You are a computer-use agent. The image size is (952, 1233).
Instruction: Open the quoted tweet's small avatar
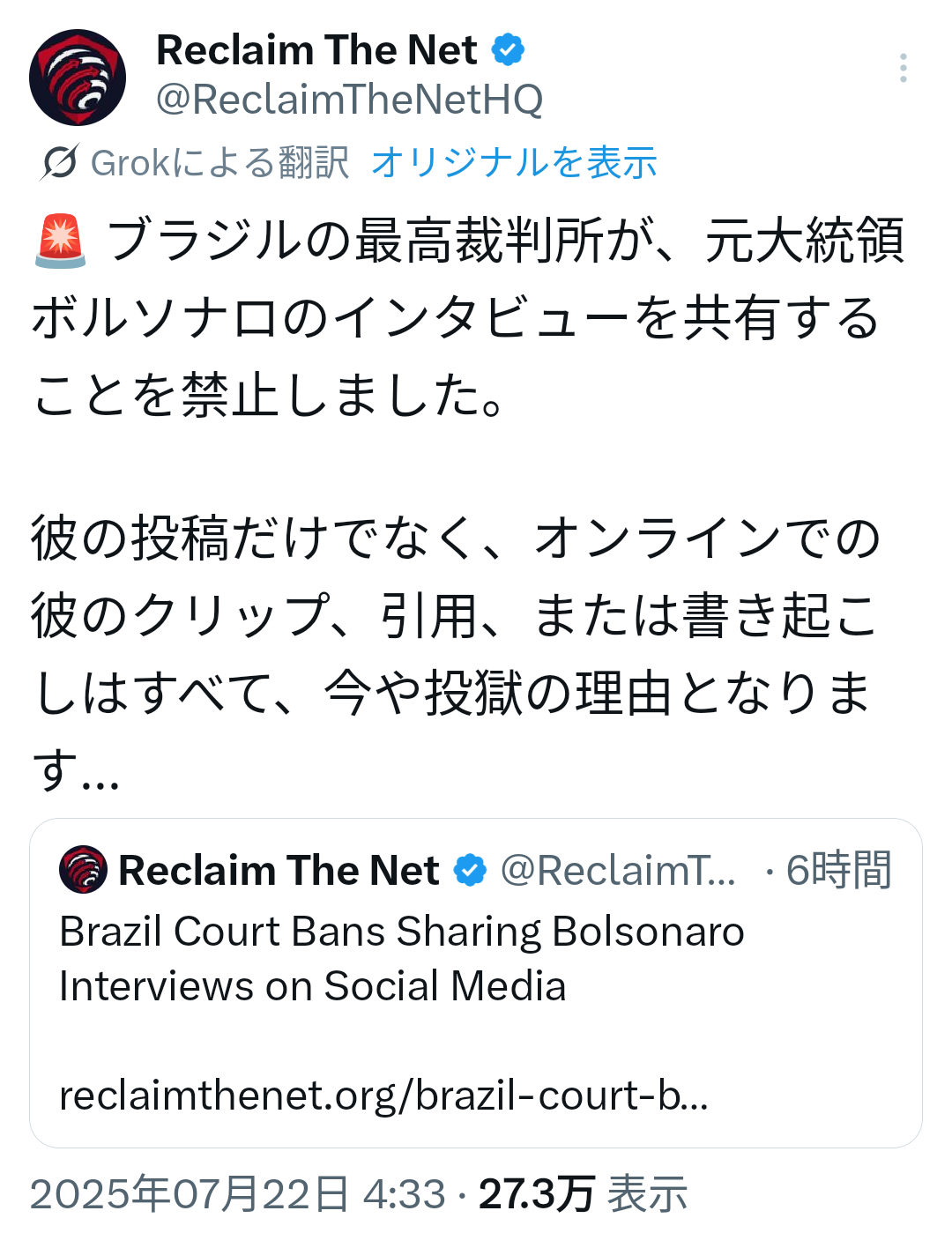[x=83, y=870]
